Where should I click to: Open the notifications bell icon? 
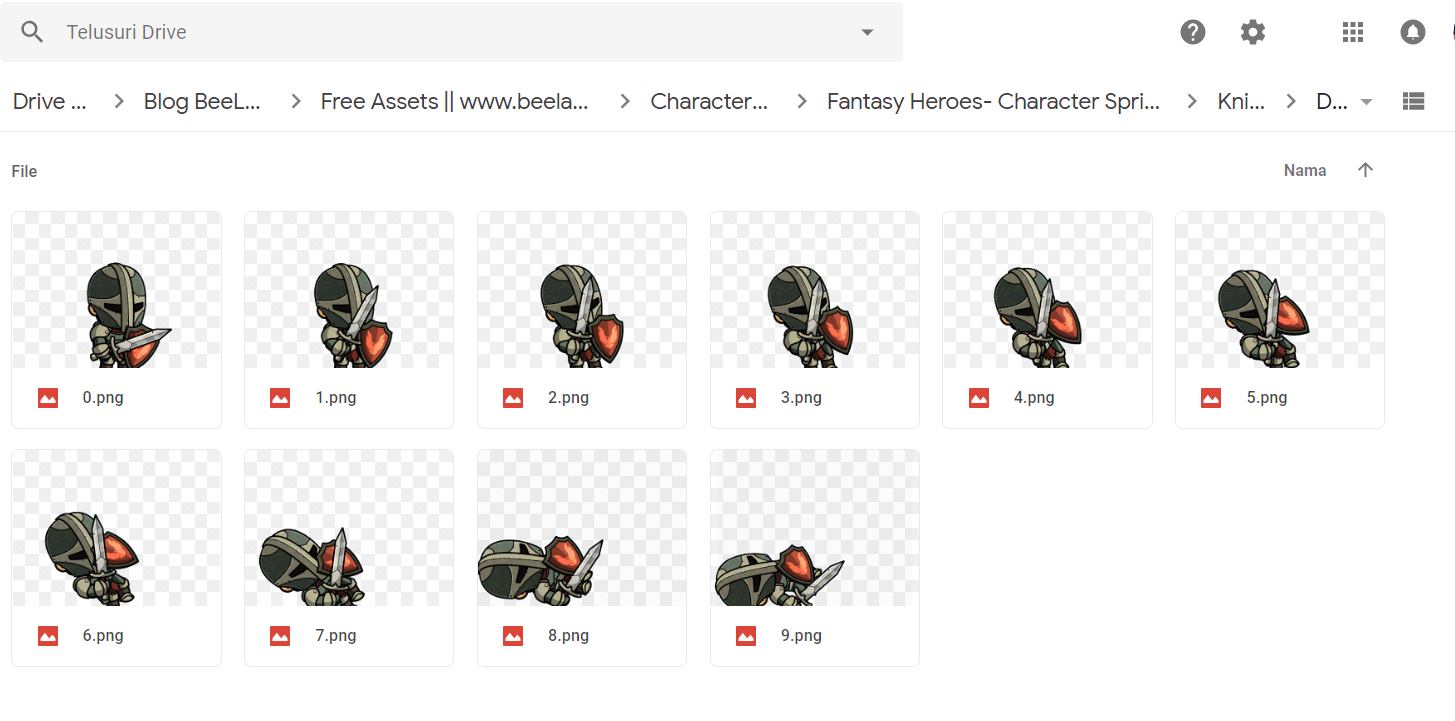click(1413, 32)
